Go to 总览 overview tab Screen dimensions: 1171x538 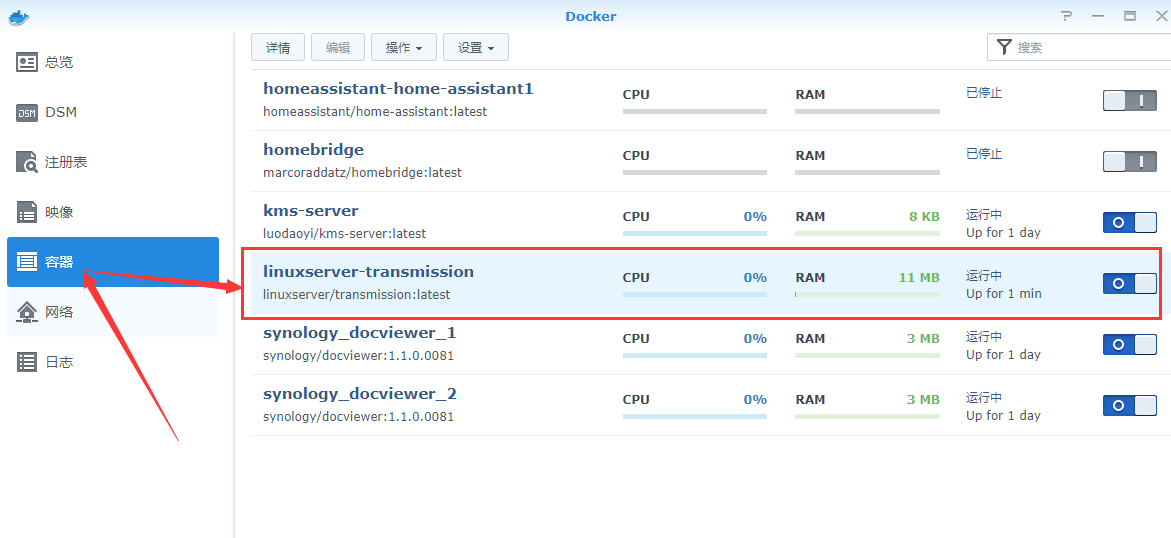tap(113, 62)
